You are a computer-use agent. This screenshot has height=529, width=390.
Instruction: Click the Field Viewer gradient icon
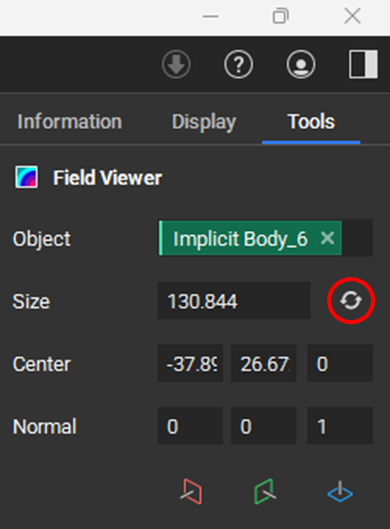[26, 177]
